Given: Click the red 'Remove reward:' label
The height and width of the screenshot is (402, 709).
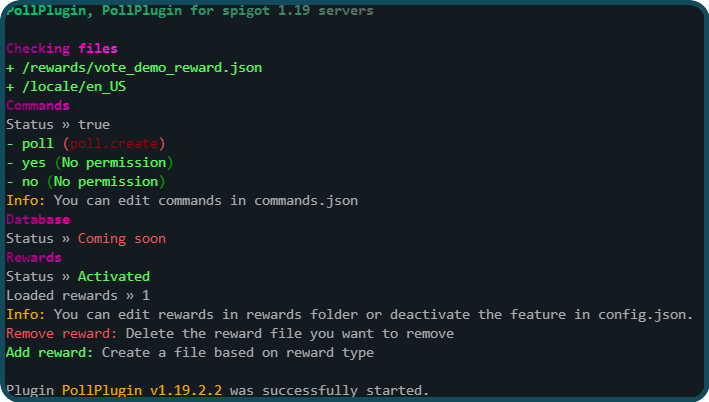Looking at the screenshot, I should (61, 334).
